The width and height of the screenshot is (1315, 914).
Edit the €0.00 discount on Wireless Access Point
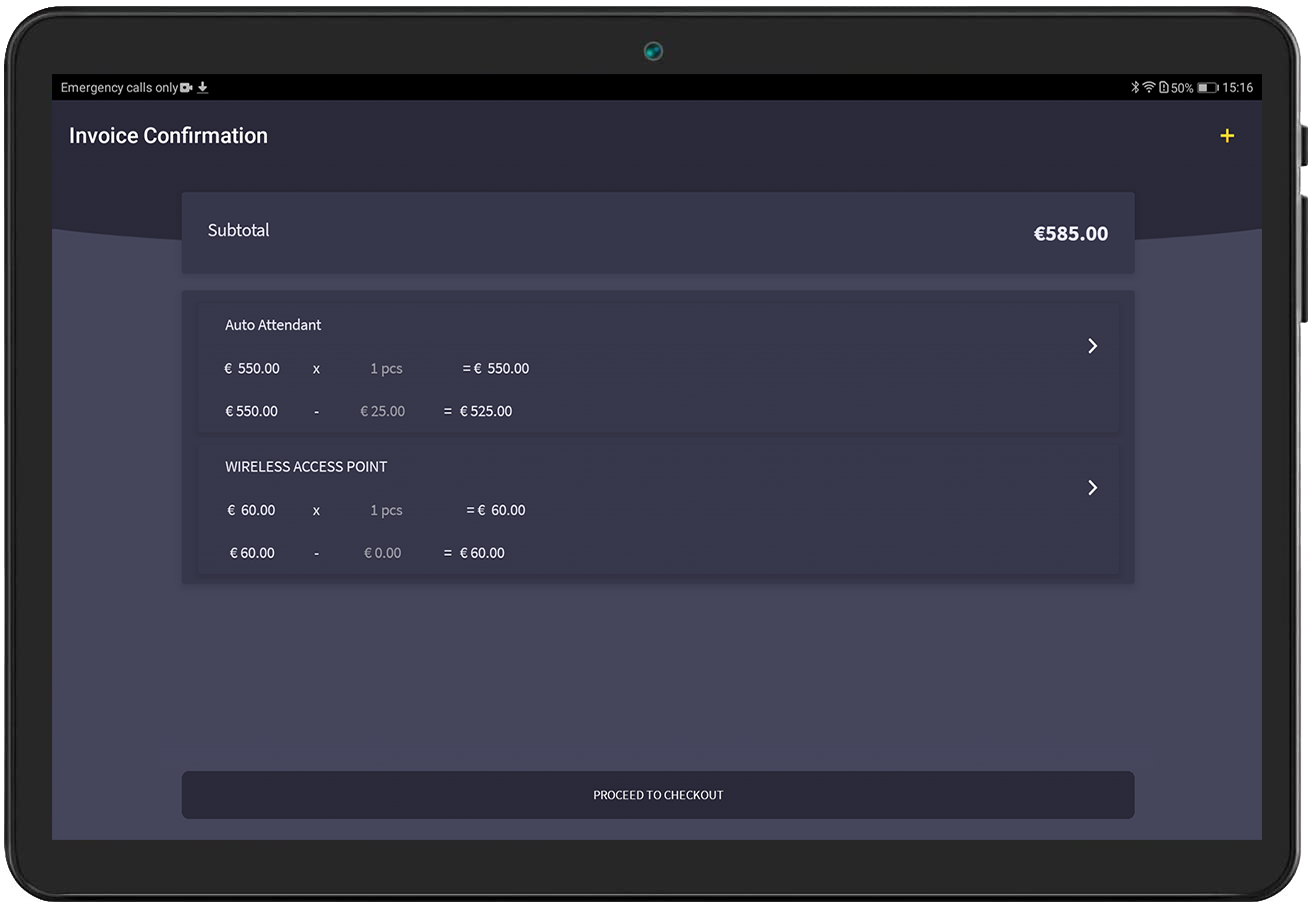point(383,554)
